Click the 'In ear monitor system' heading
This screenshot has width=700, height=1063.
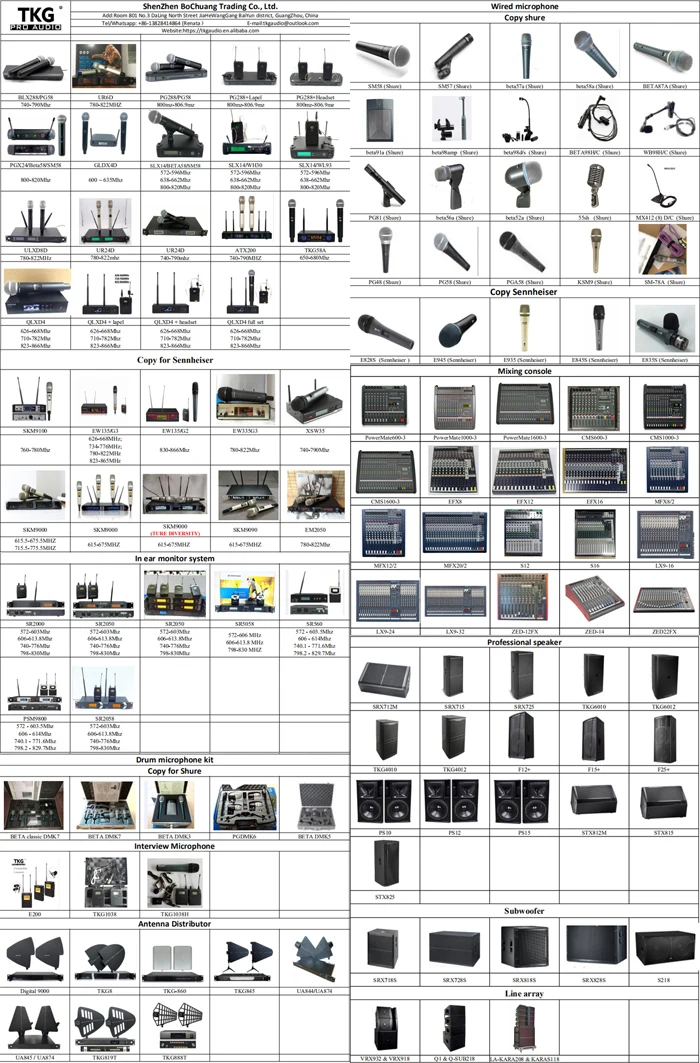point(173,559)
